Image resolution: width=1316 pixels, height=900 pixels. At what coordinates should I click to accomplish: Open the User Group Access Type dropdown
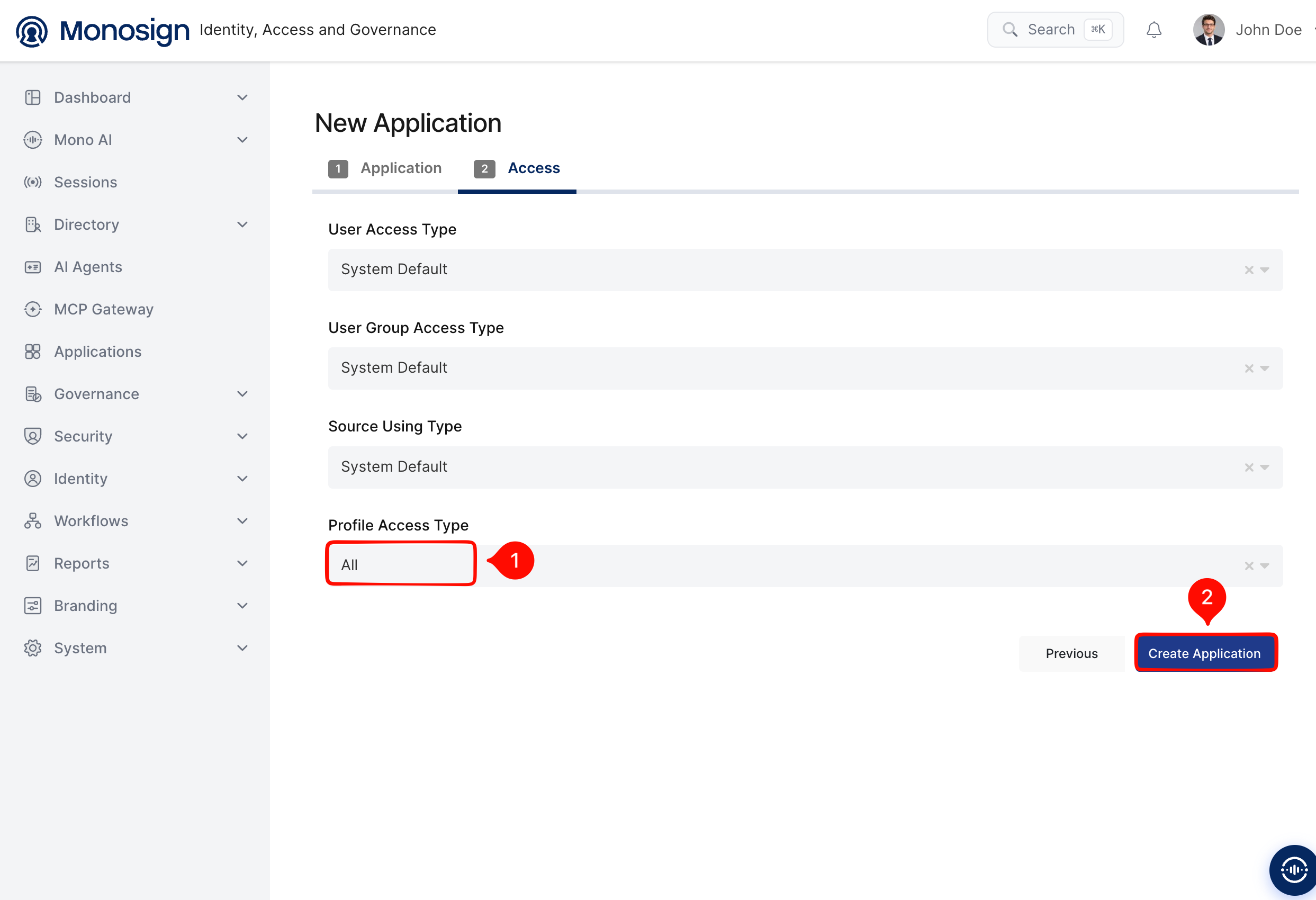pos(805,368)
